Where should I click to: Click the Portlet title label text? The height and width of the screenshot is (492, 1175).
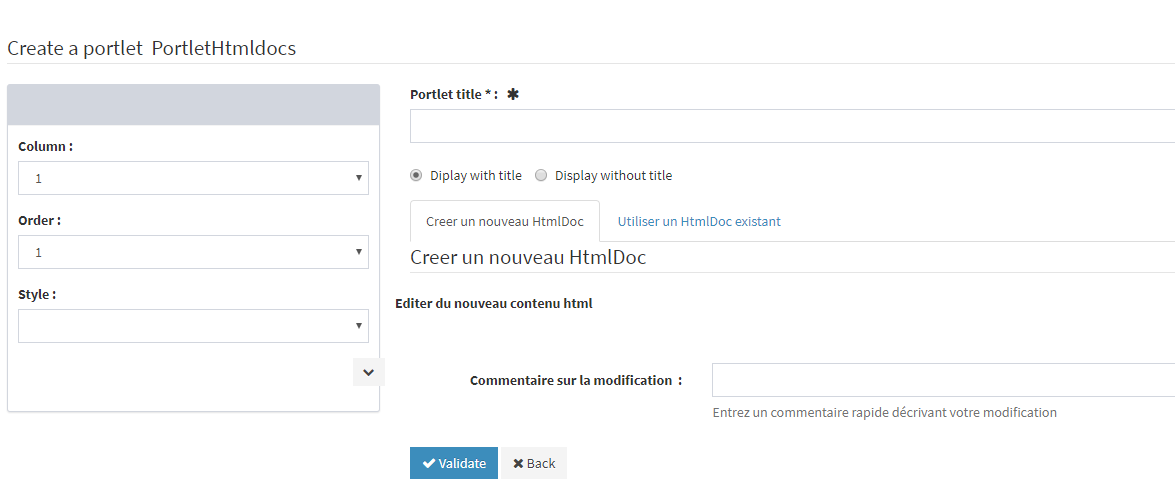click(x=453, y=94)
